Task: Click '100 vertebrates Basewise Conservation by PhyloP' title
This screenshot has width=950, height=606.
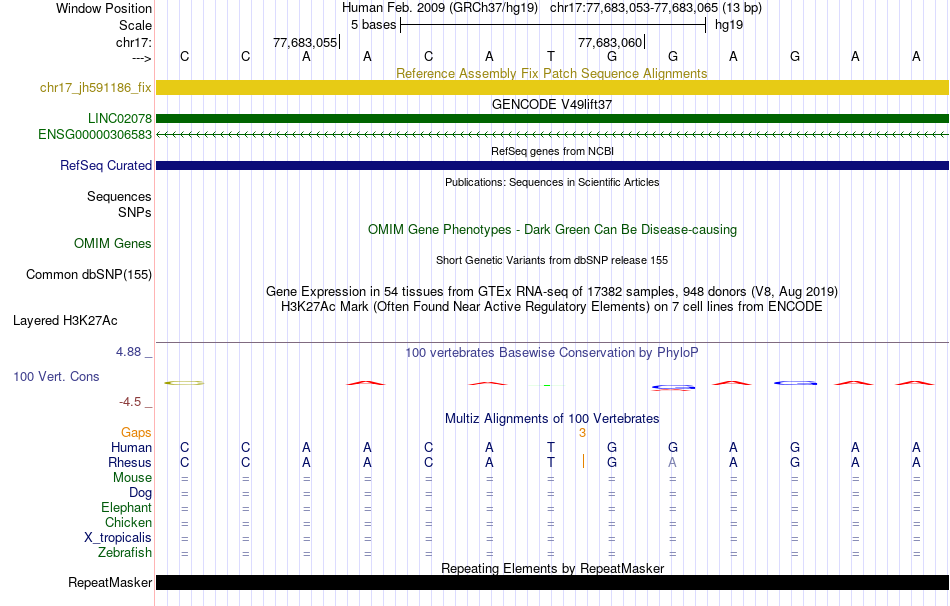Action: pos(552,353)
